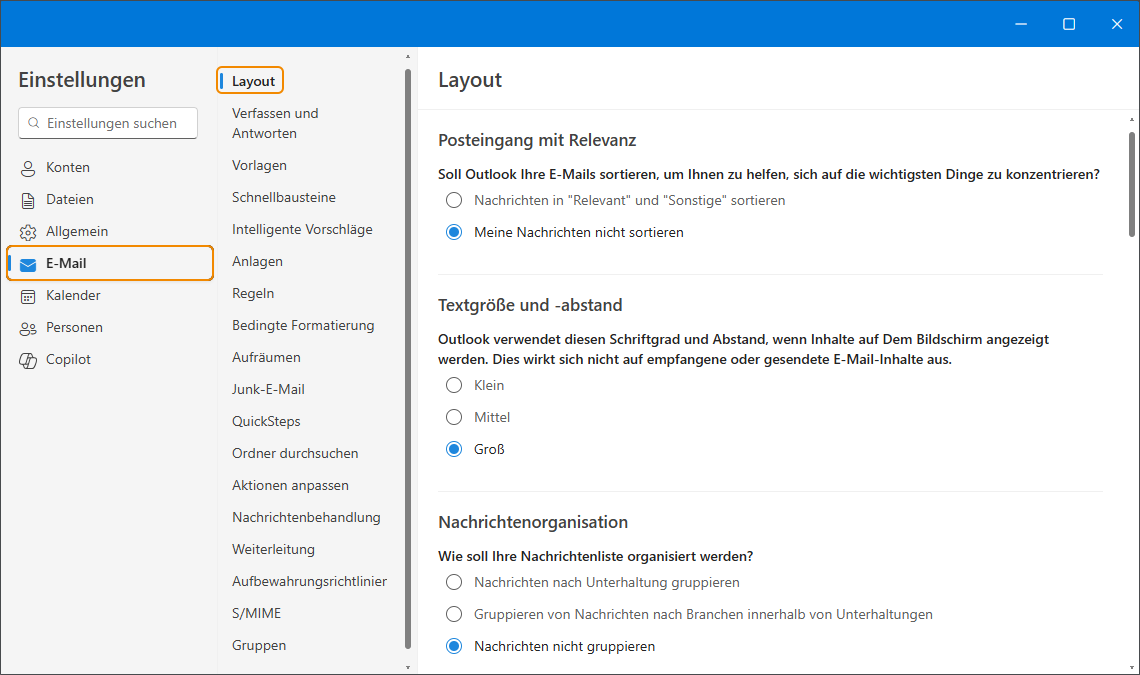Open the Regeln settings page
Viewport: 1140px width, 675px height.
(x=253, y=293)
